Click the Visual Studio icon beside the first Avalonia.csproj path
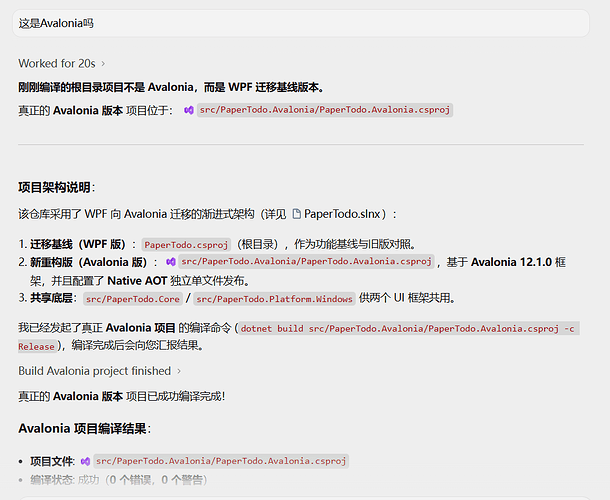Screen dimensions: 610x500 tap(189, 110)
